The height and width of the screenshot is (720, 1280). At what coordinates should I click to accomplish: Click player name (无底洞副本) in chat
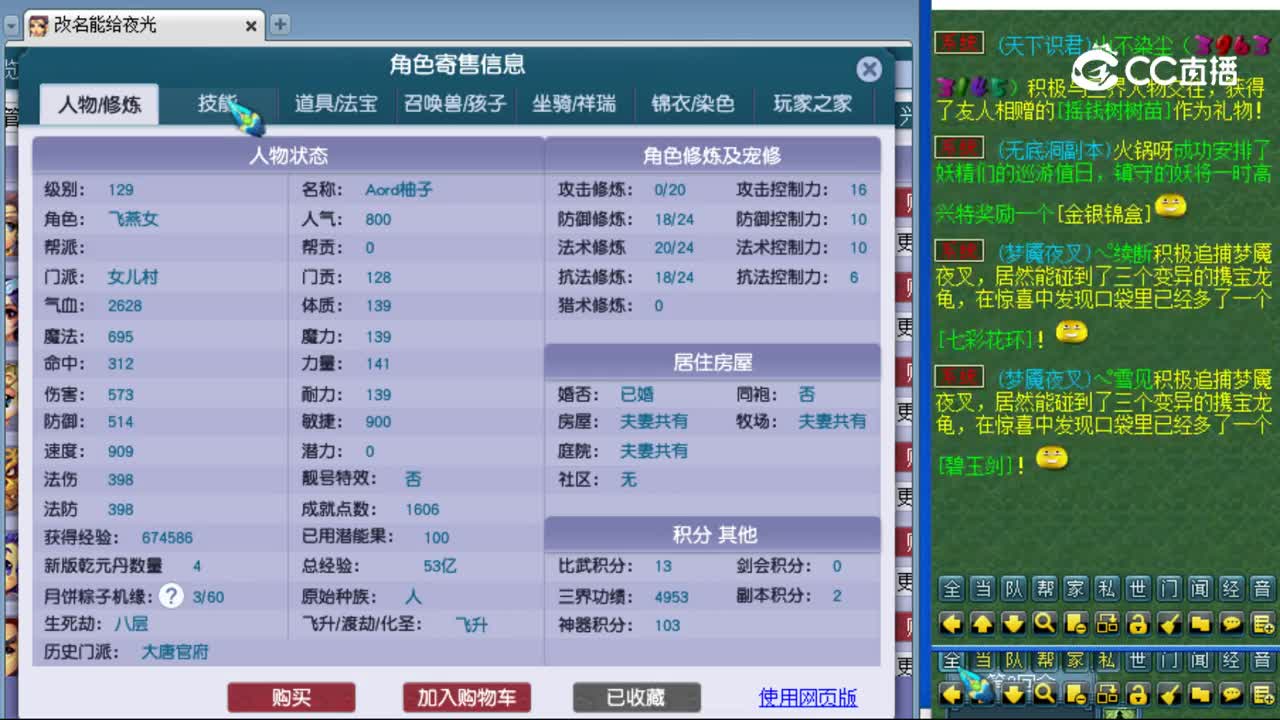pyautogui.click(x=1053, y=150)
